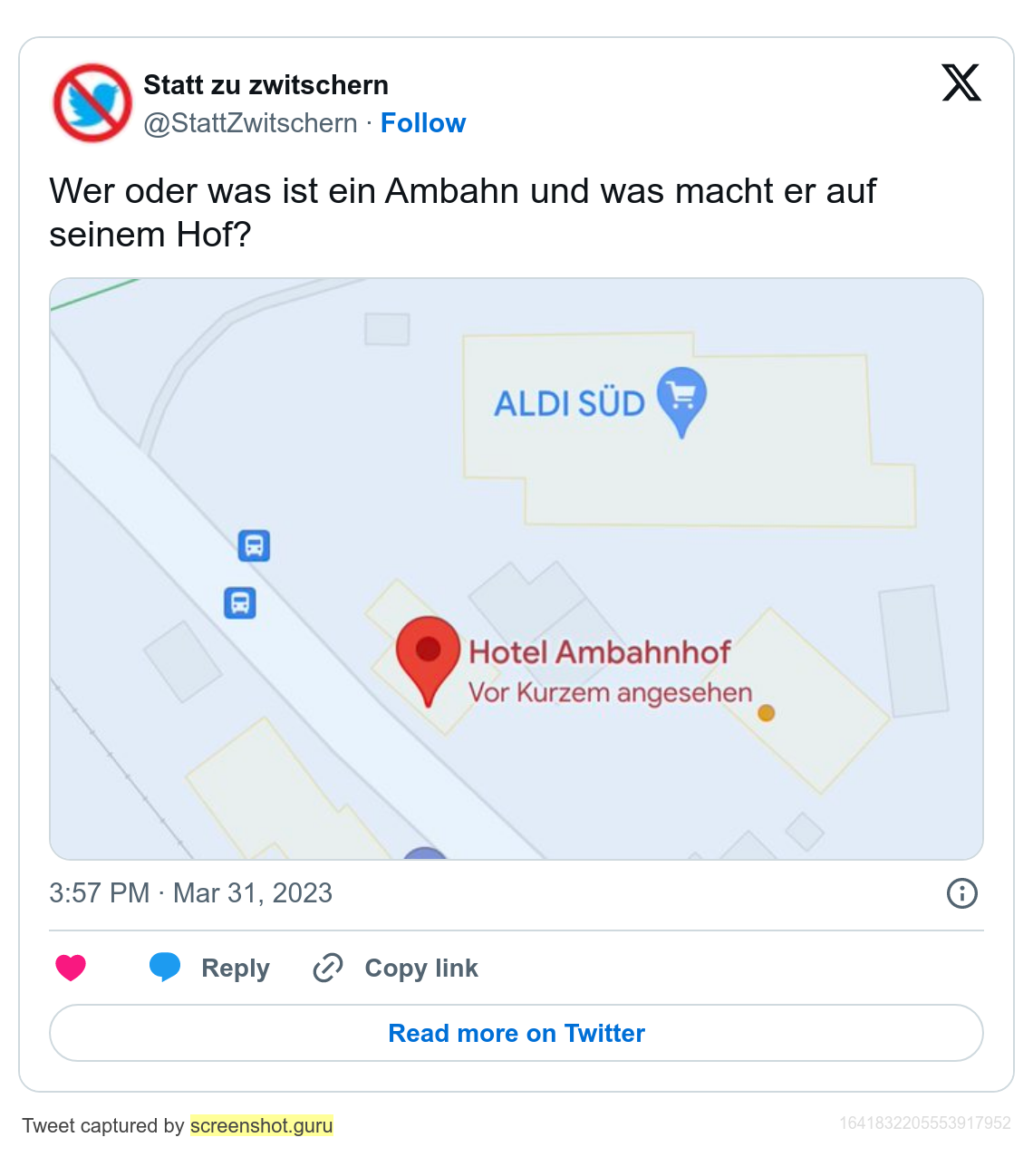Select the upper bus stop icon

coord(254,545)
